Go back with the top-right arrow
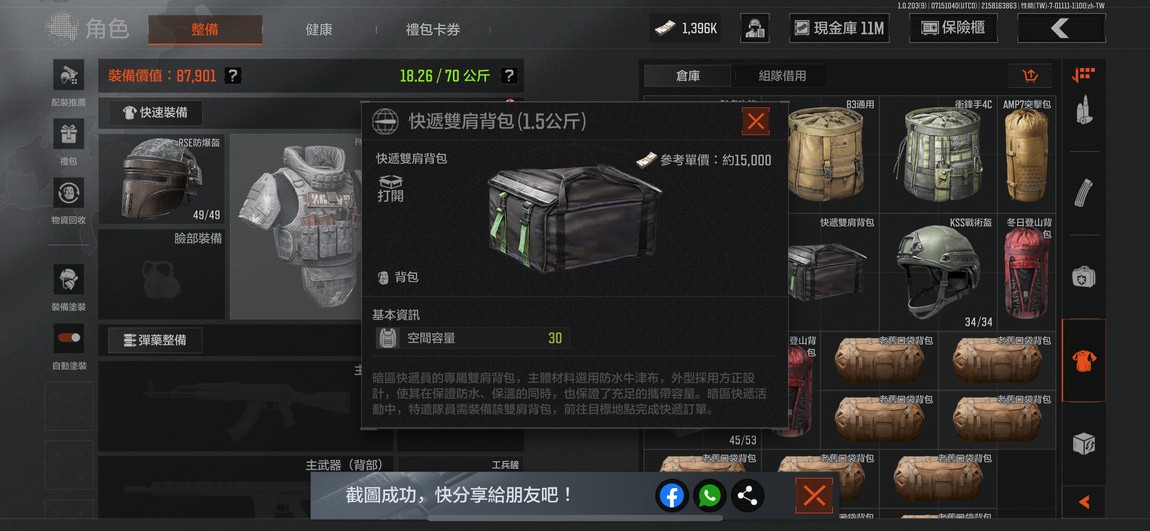1150x531 pixels. click(1061, 29)
